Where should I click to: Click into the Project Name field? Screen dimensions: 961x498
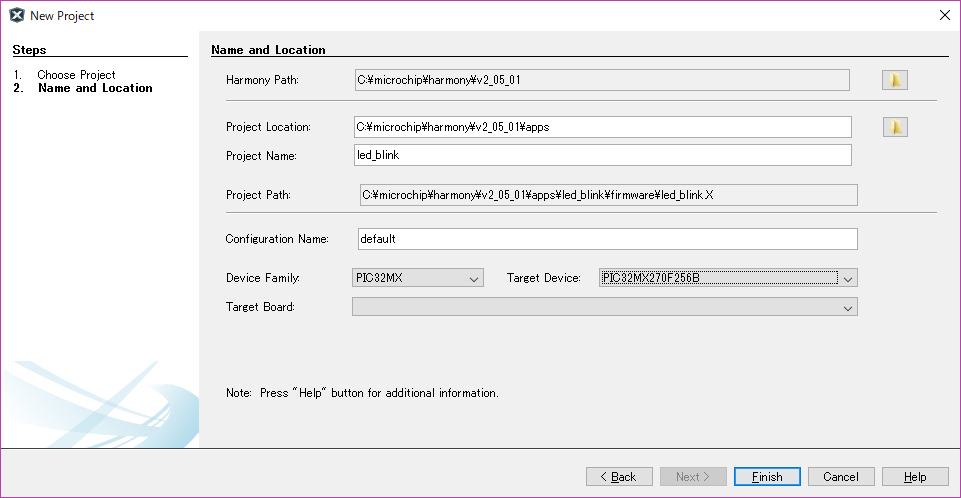point(603,155)
